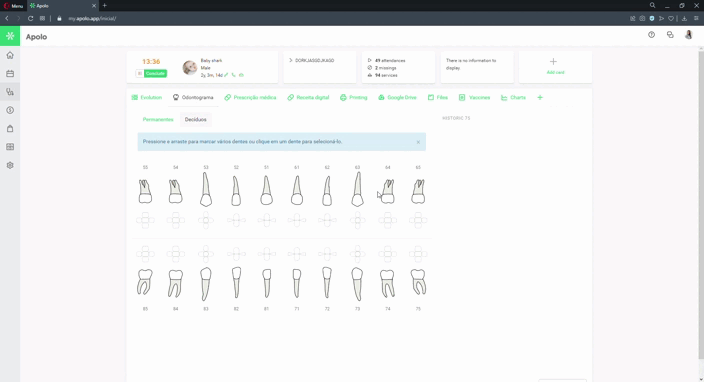The image size is (704, 382).
Task: Open the Receita digital tab
Action: tap(308, 97)
